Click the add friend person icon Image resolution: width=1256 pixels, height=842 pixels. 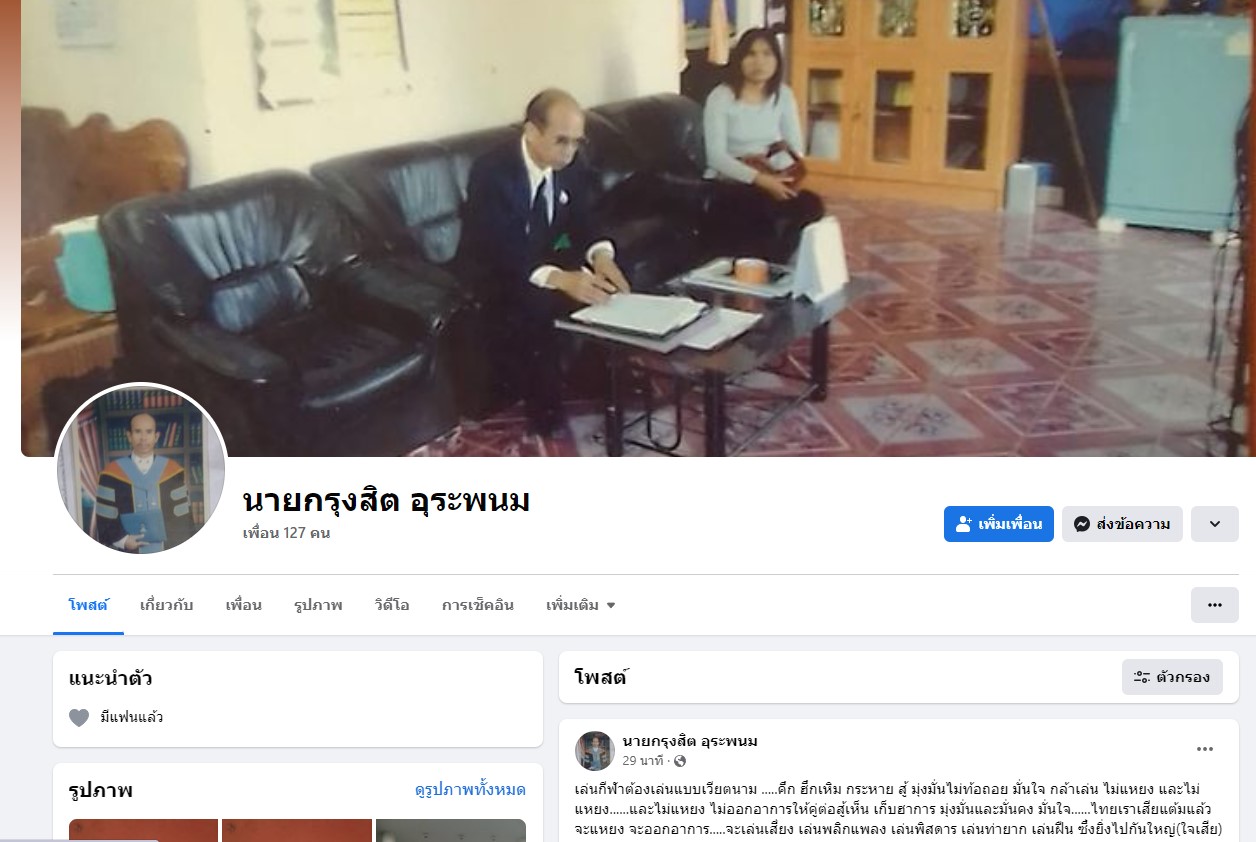[x=964, y=524]
